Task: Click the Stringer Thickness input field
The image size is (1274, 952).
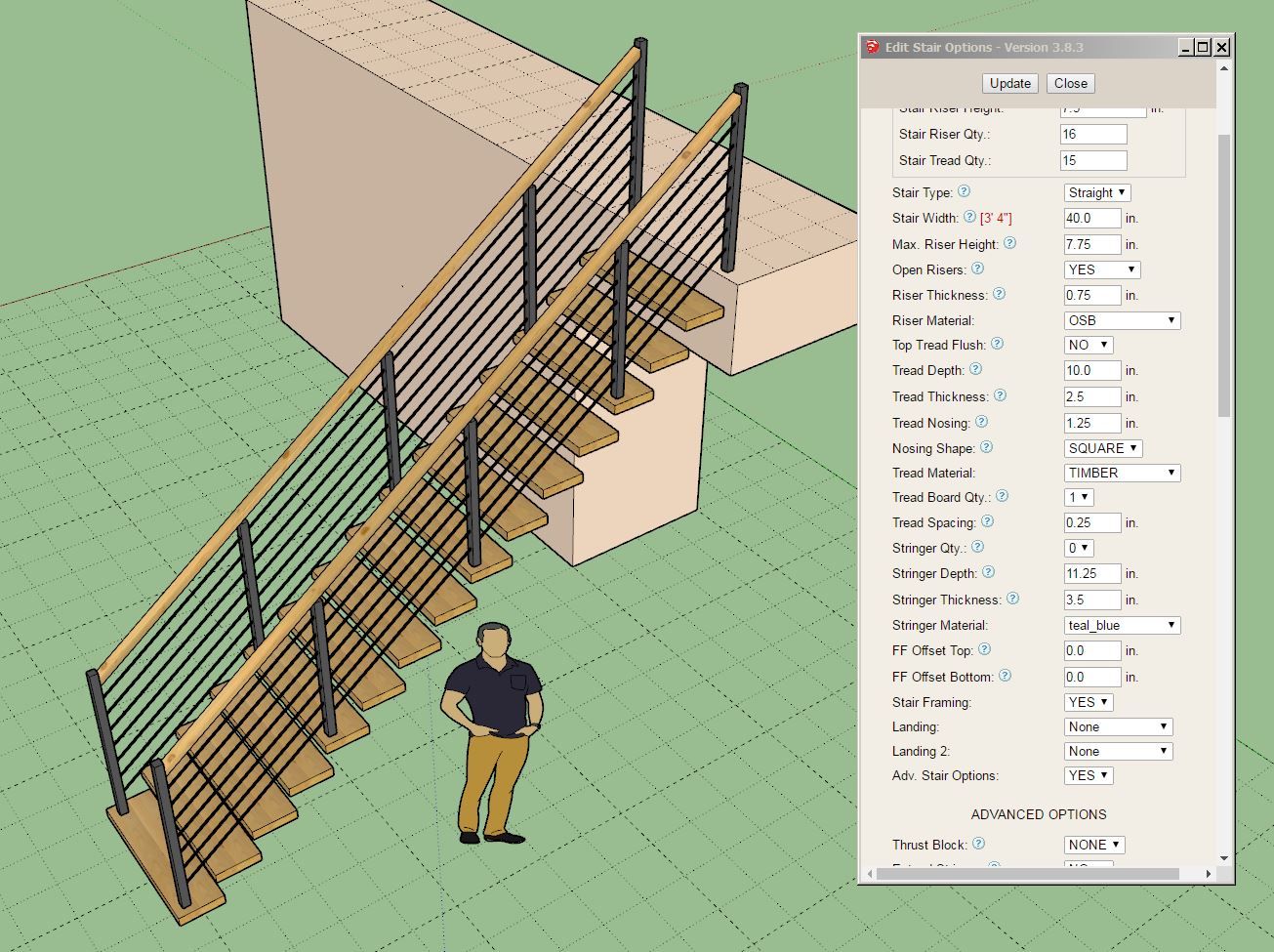Action: click(1092, 600)
